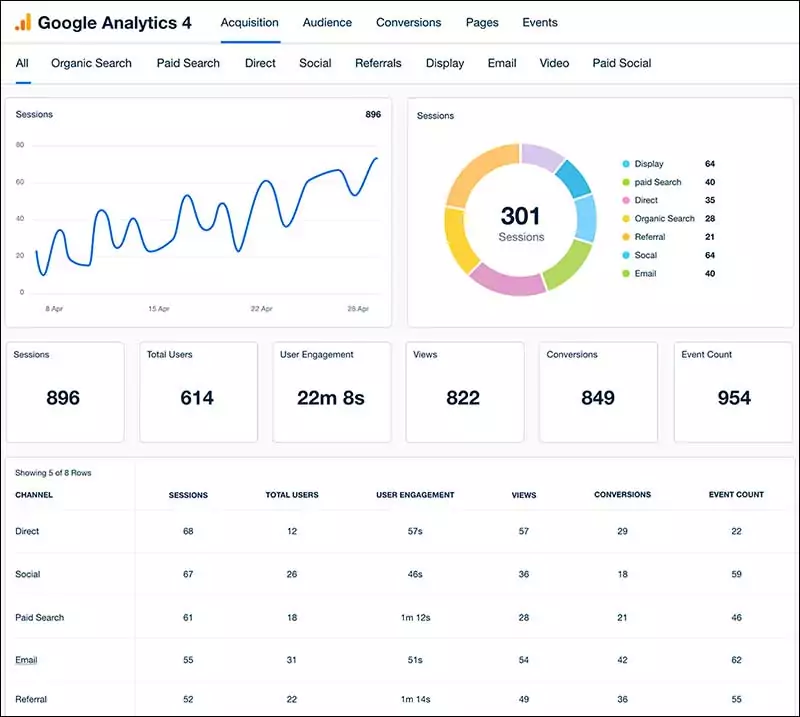Click Email row conversions value 42

[x=622, y=660]
